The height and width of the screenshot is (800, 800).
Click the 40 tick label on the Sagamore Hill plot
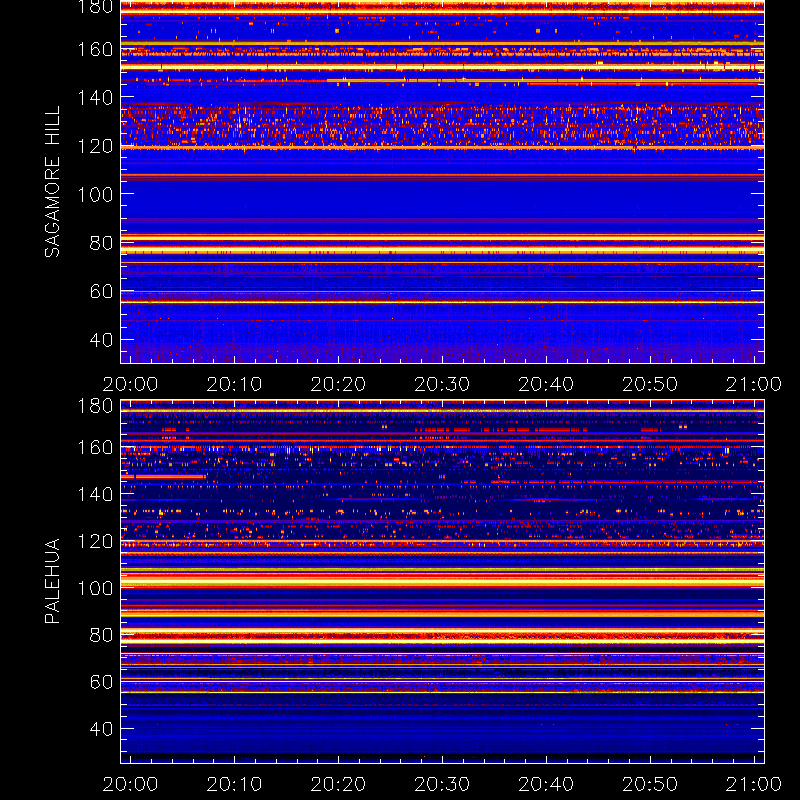coord(102,340)
